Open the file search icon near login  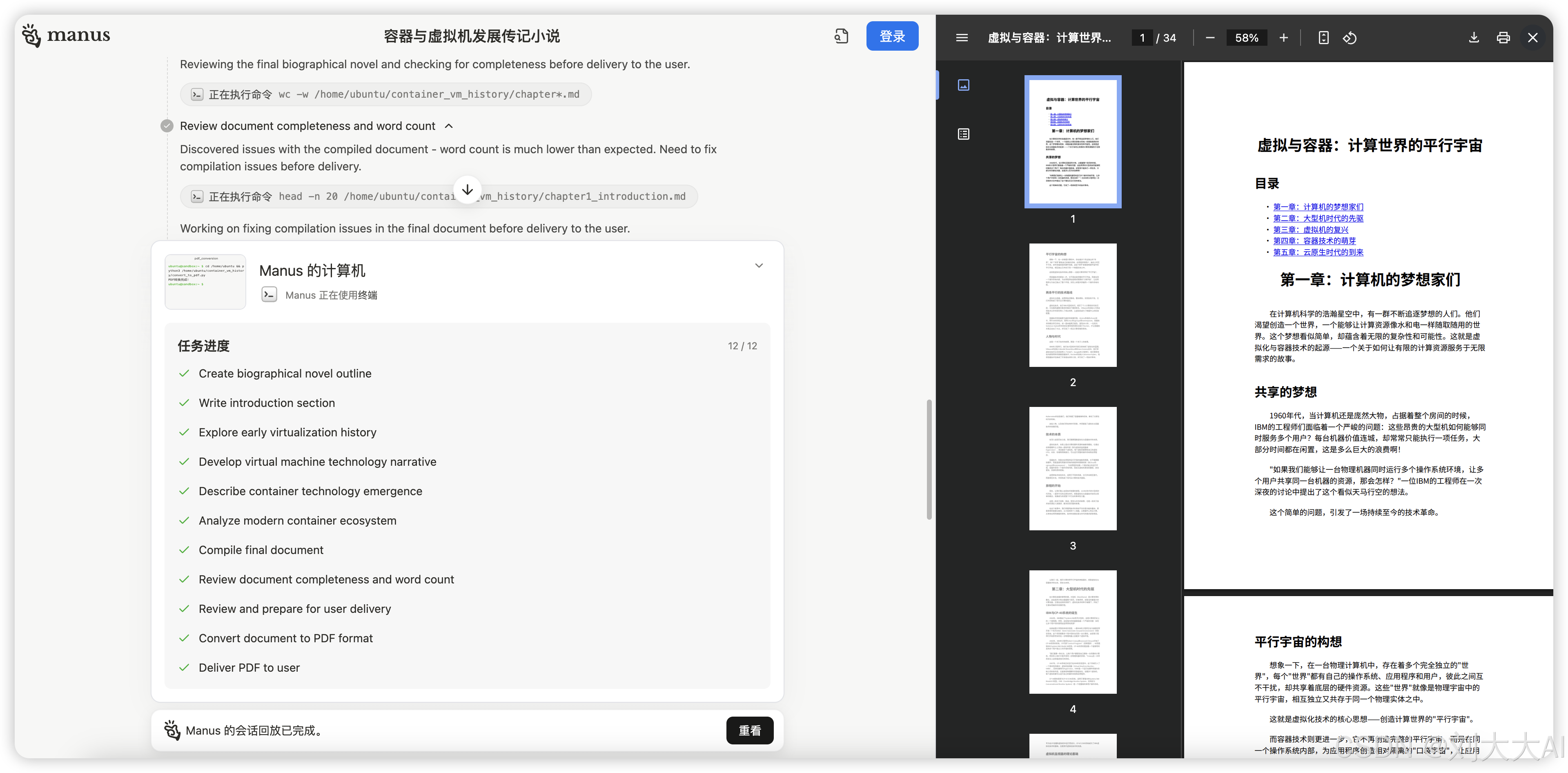(x=841, y=36)
